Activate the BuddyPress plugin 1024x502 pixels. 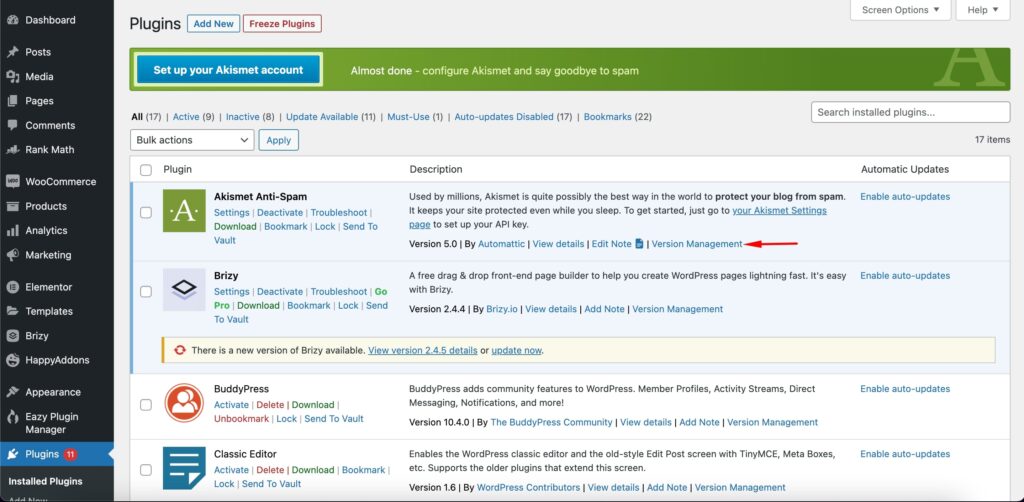point(231,405)
